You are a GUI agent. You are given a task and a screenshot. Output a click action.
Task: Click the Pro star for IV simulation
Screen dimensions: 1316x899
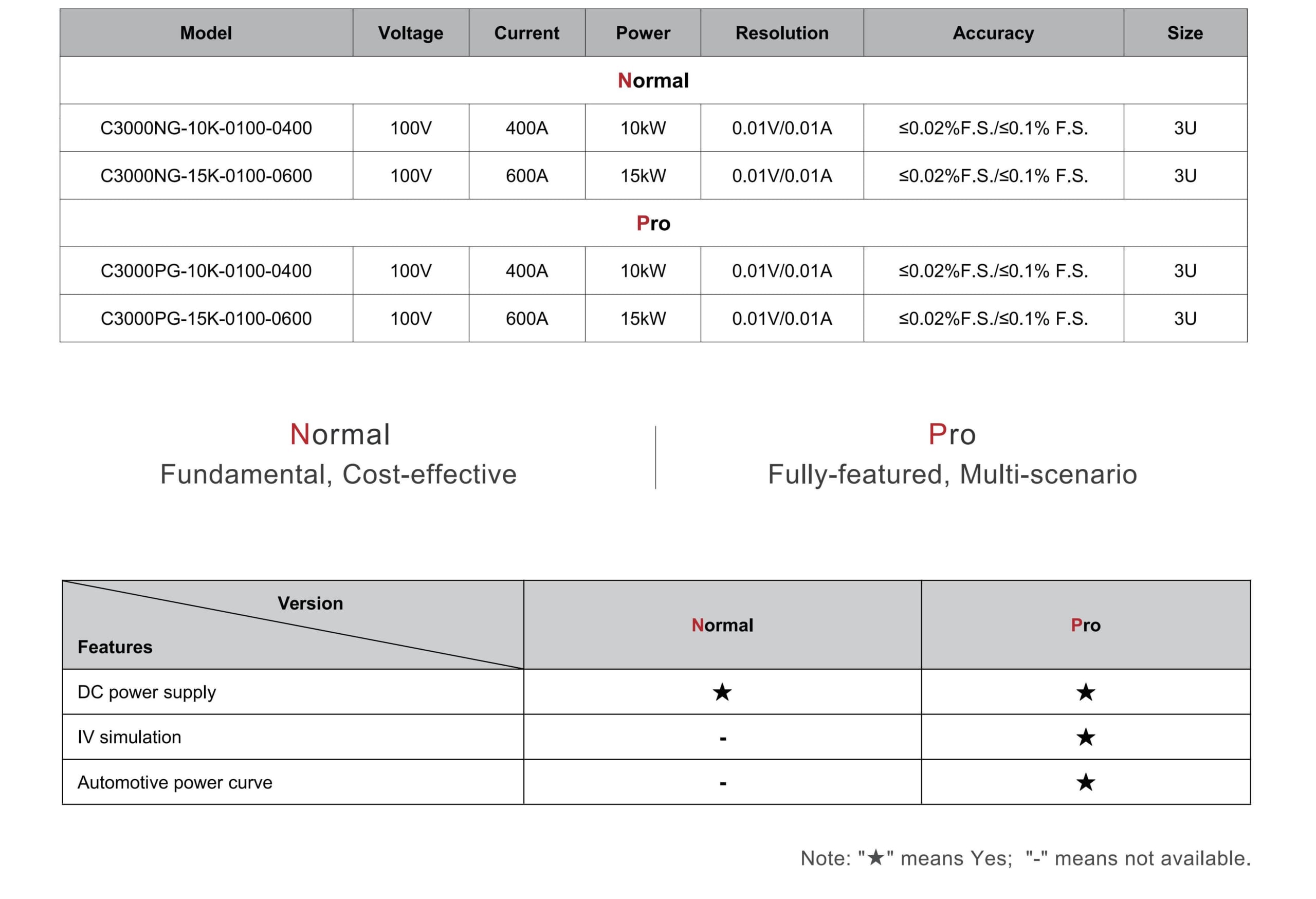coord(1085,737)
